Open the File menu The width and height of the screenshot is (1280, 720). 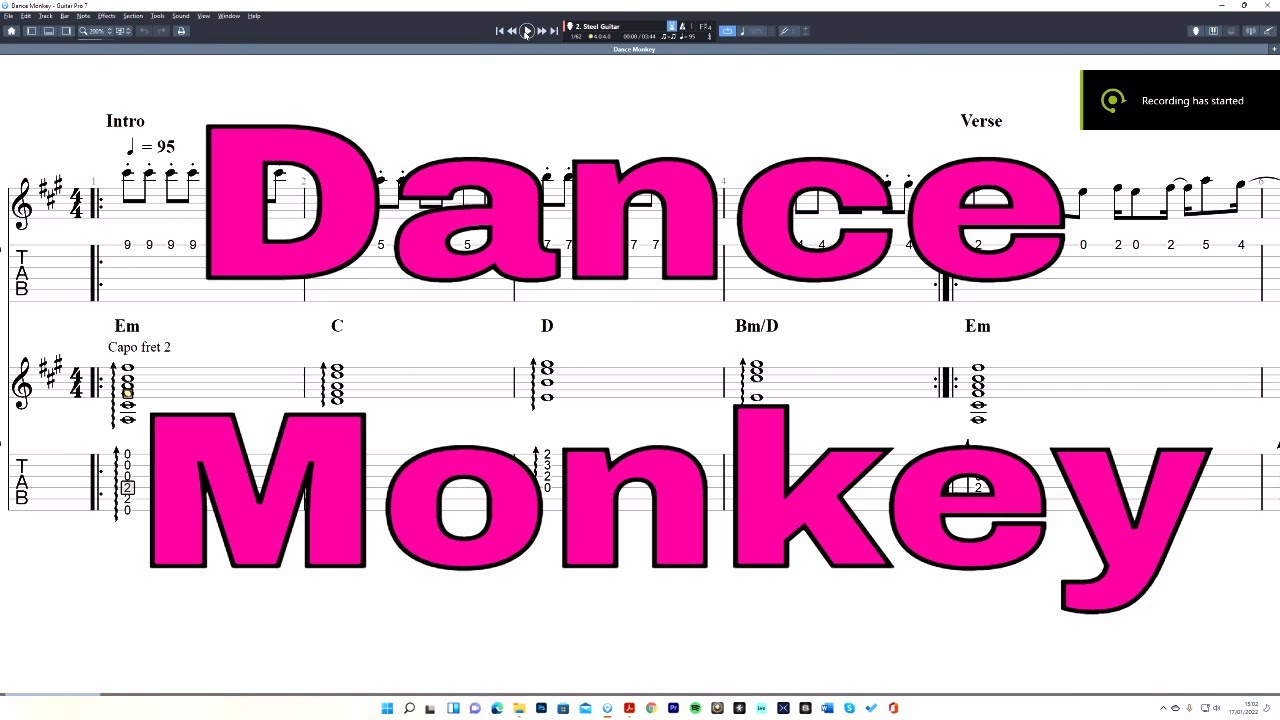click(x=8, y=16)
